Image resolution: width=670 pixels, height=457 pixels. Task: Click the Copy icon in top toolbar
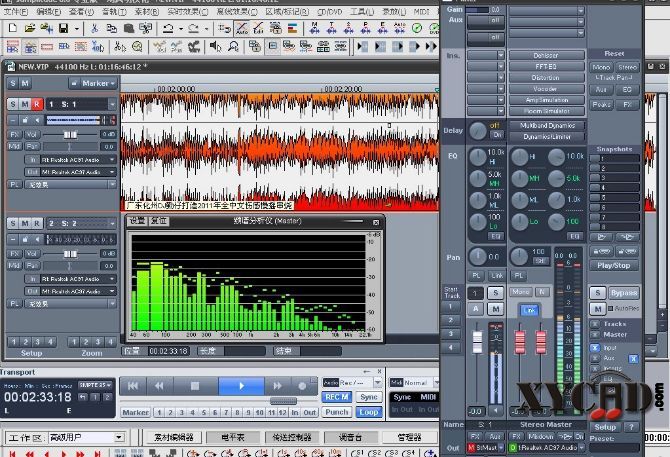[x=112, y=29]
